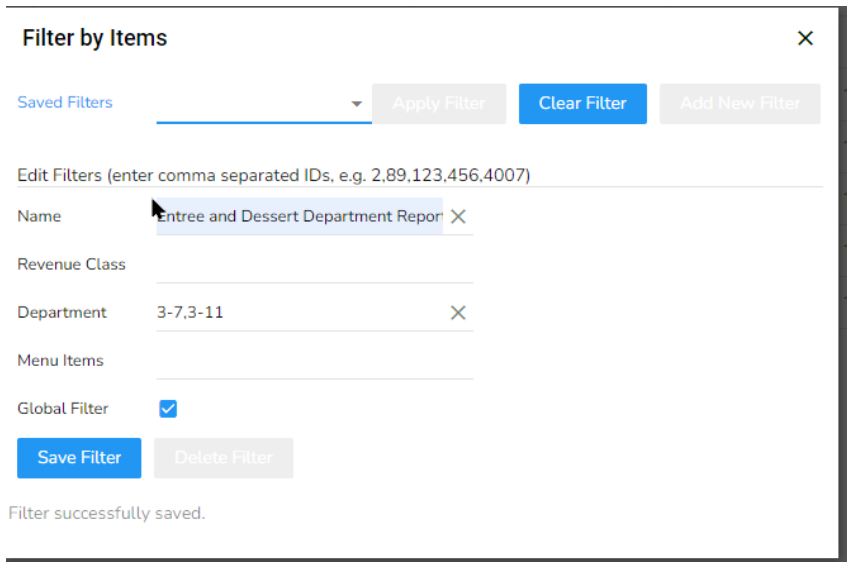Focus the Name text field

click(x=299, y=216)
